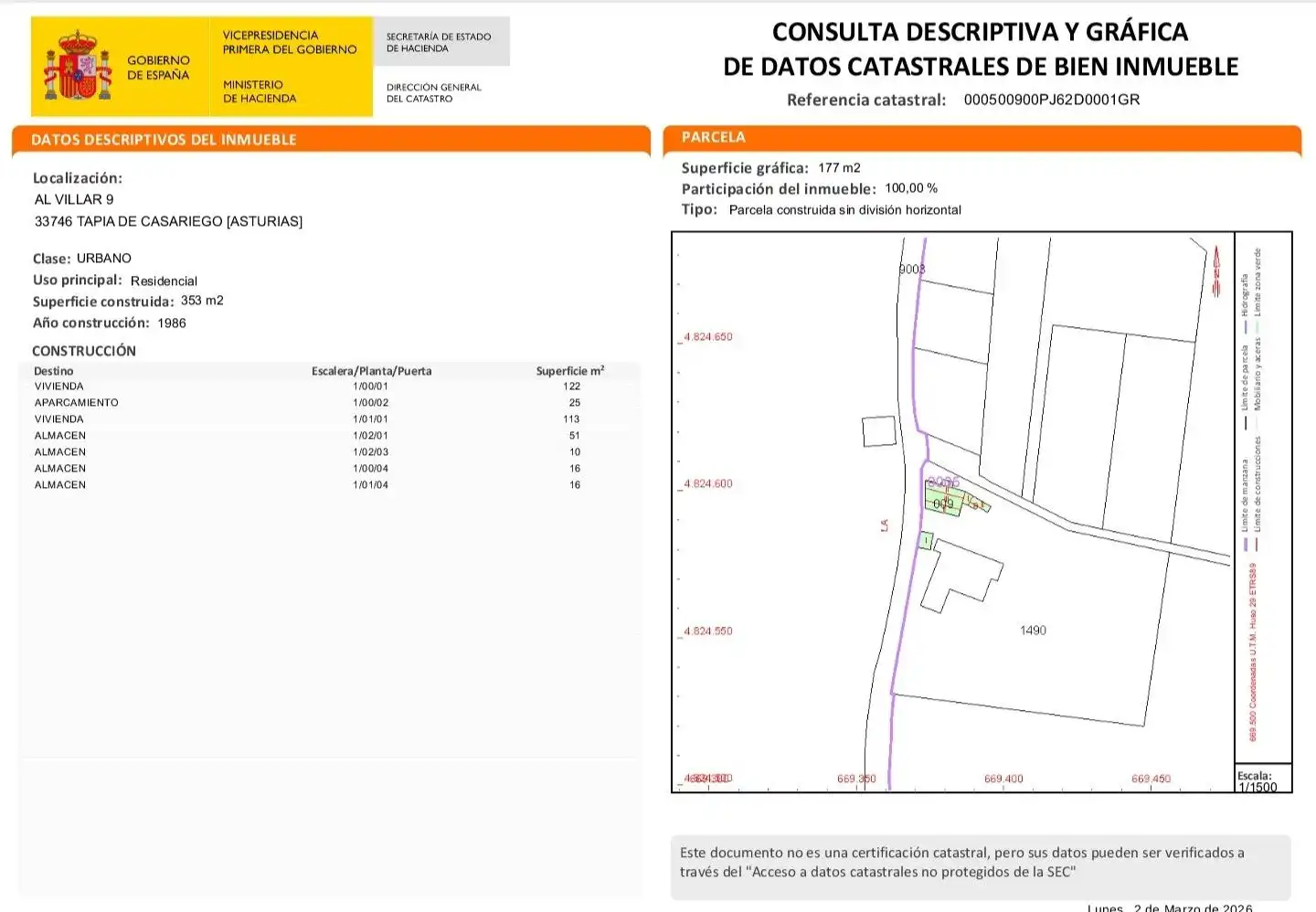Click surface value '122' in the table
Screen dimensions: 1316x912
(x=572, y=387)
